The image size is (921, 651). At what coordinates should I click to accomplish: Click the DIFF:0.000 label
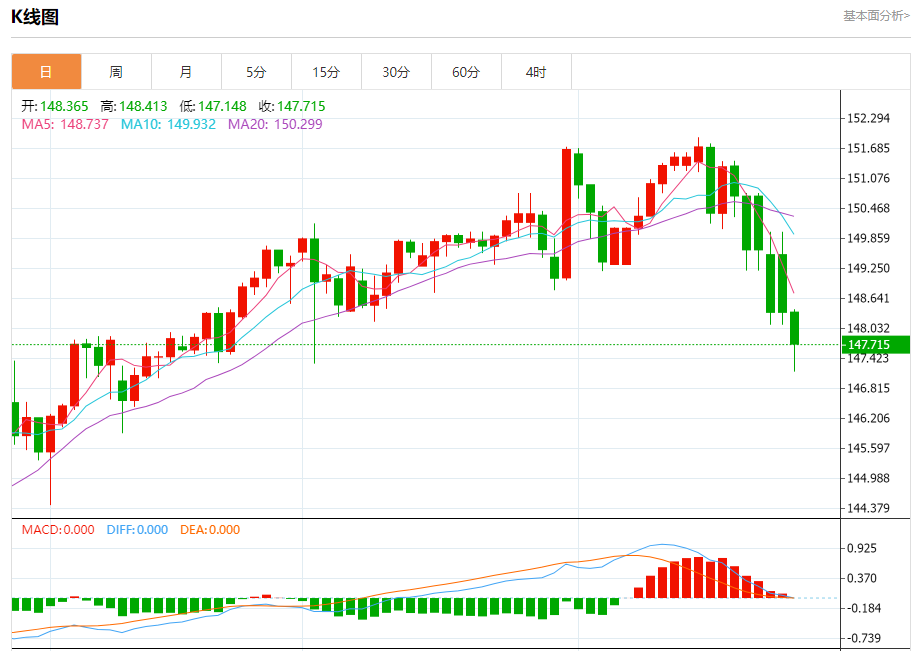coord(137,529)
